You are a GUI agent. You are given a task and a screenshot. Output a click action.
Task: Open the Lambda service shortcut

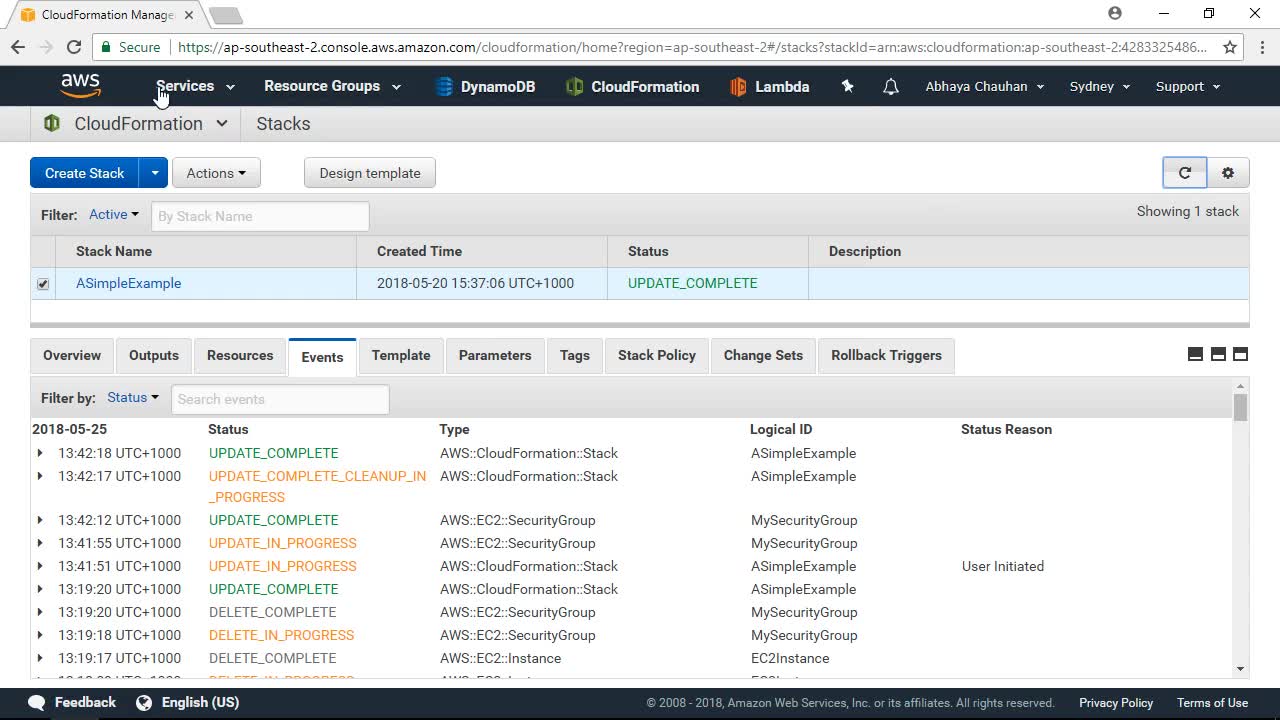point(769,87)
